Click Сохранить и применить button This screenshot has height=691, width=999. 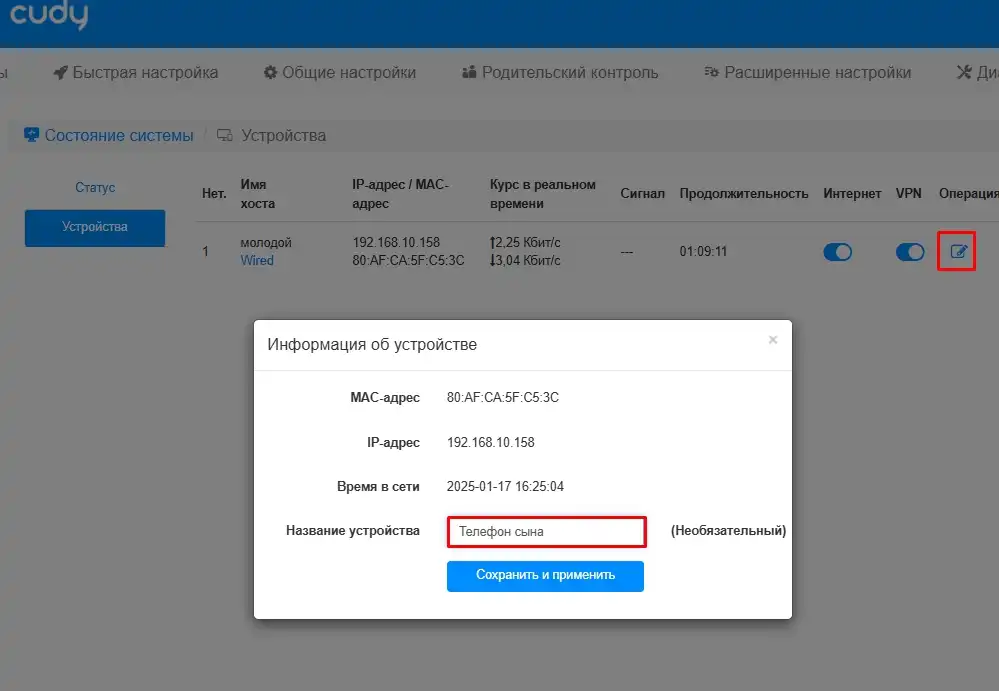pos(545,576)
